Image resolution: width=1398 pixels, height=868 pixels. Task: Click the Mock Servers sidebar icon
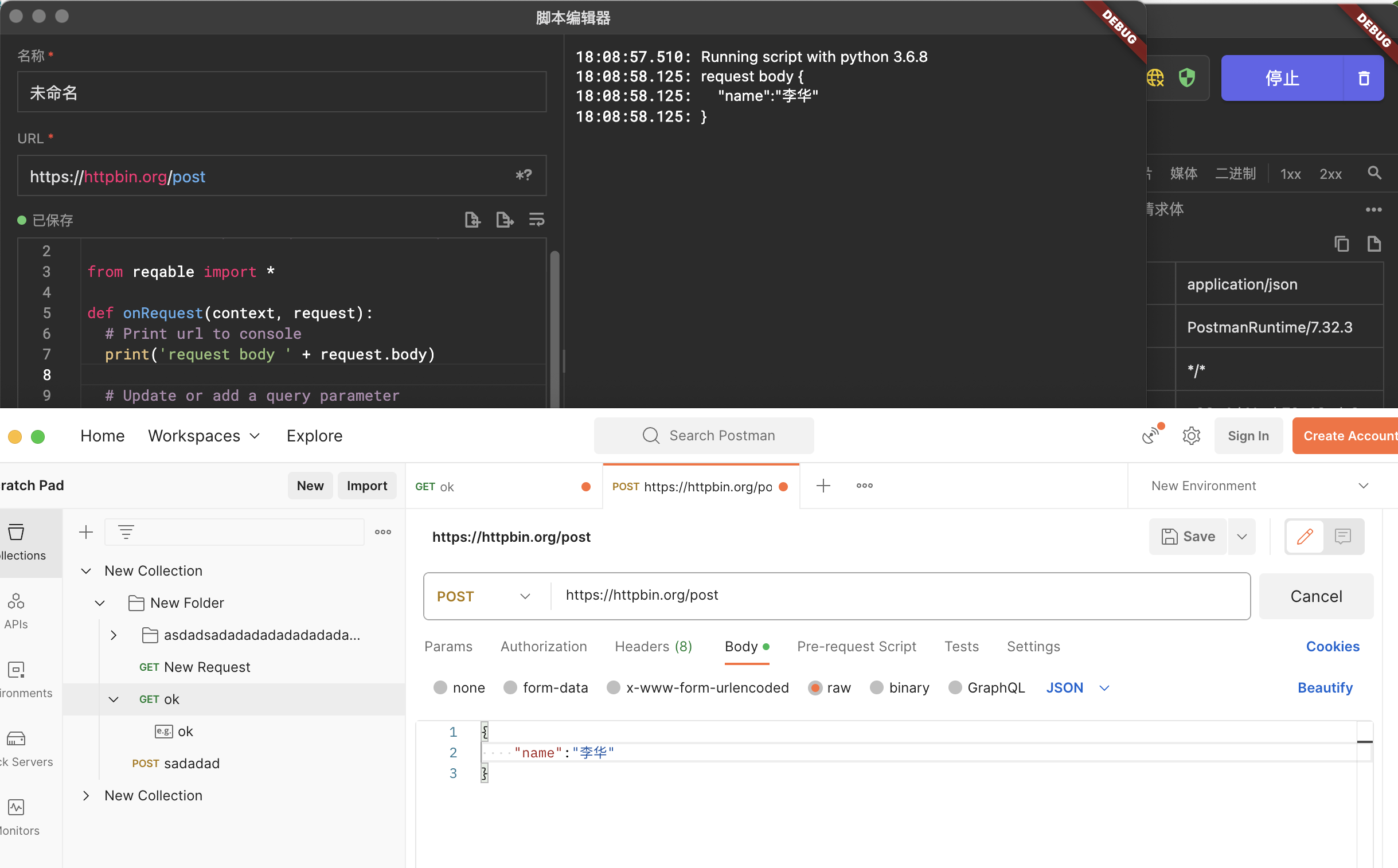click(15, 740)
